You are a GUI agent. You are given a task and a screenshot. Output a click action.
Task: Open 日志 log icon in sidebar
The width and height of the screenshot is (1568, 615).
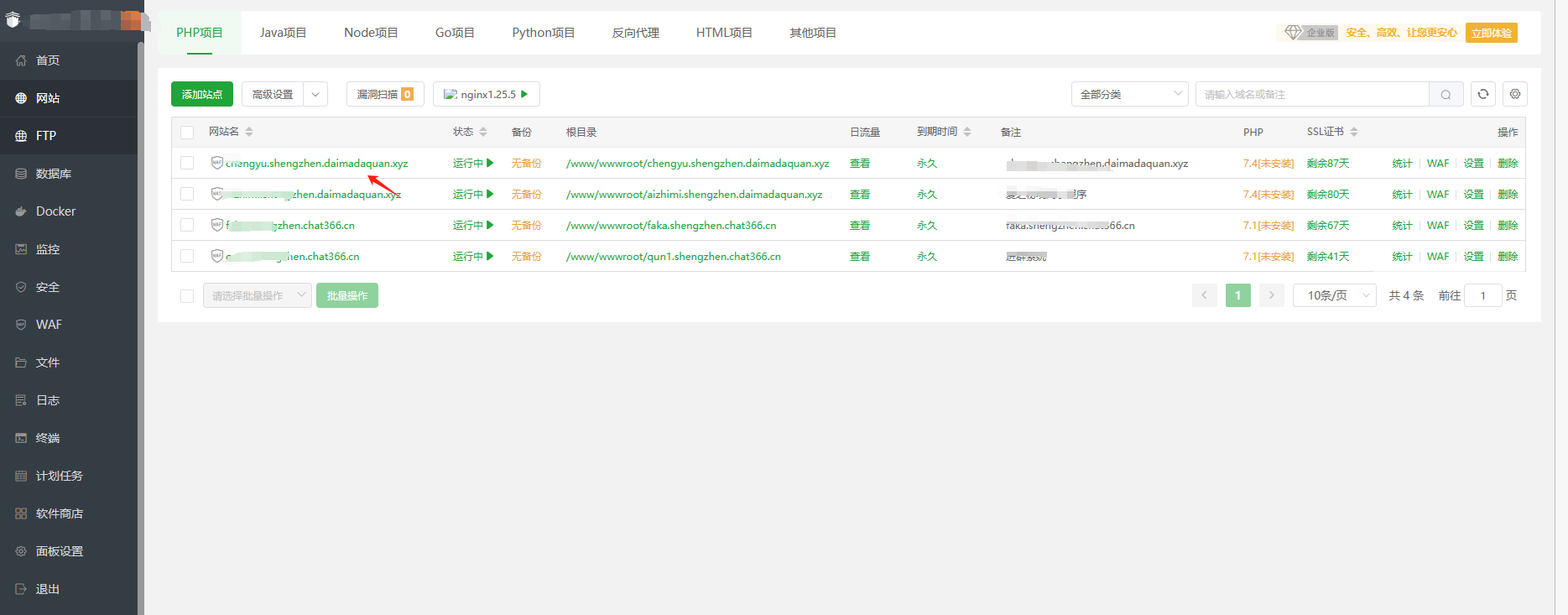21,400
